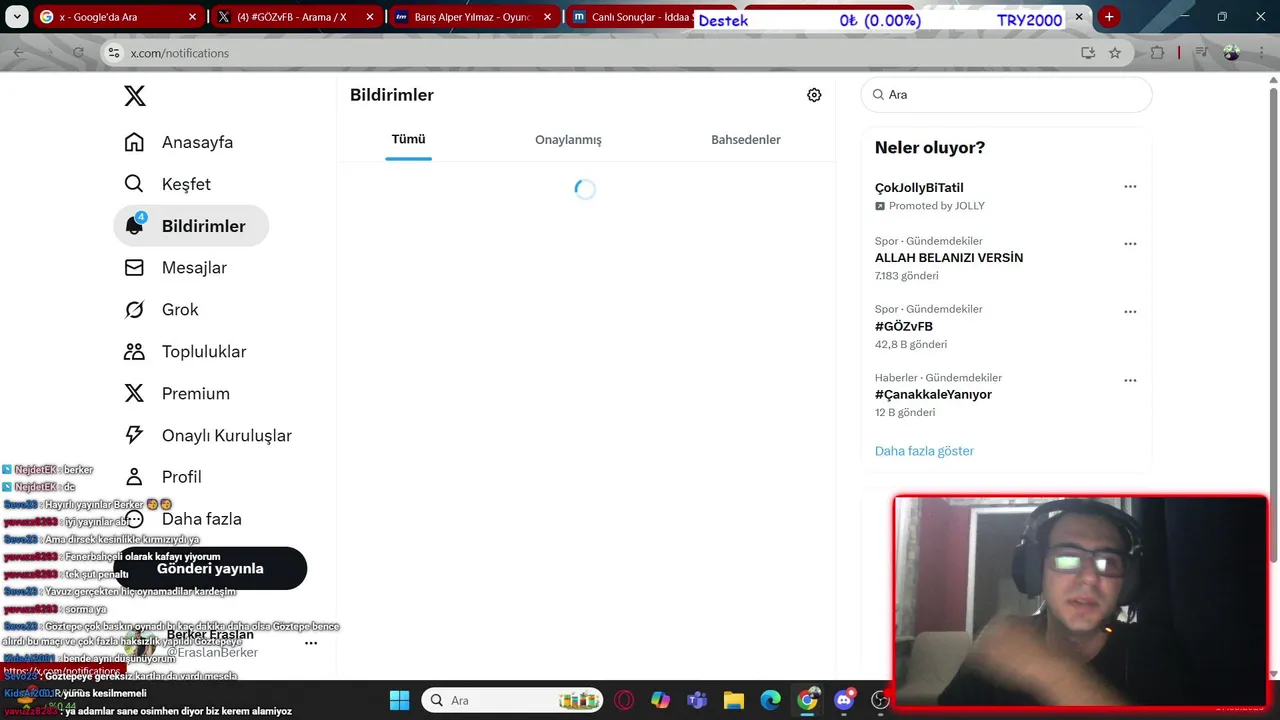Open the Premium X icon
Image resolution: width=1280 pixels, height=720 pixels.
(x=134, y=394)
